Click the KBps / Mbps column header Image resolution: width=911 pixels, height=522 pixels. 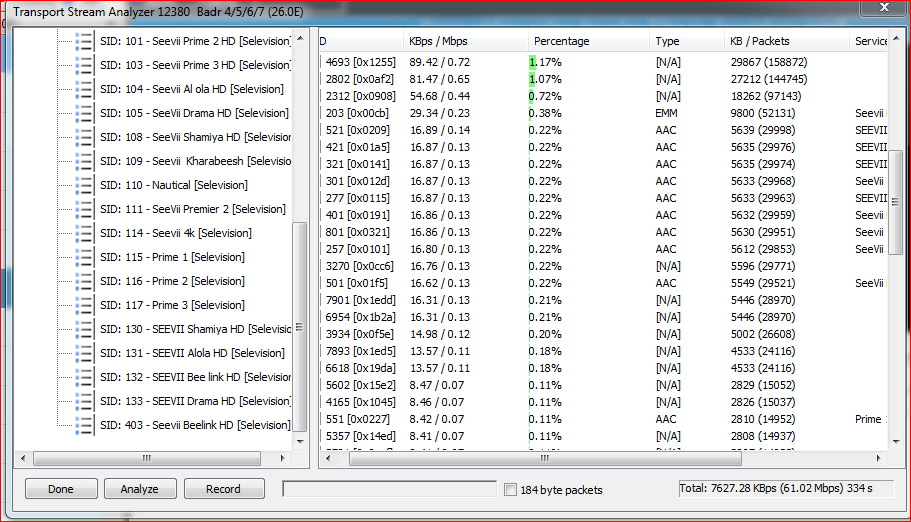(438, 41)
